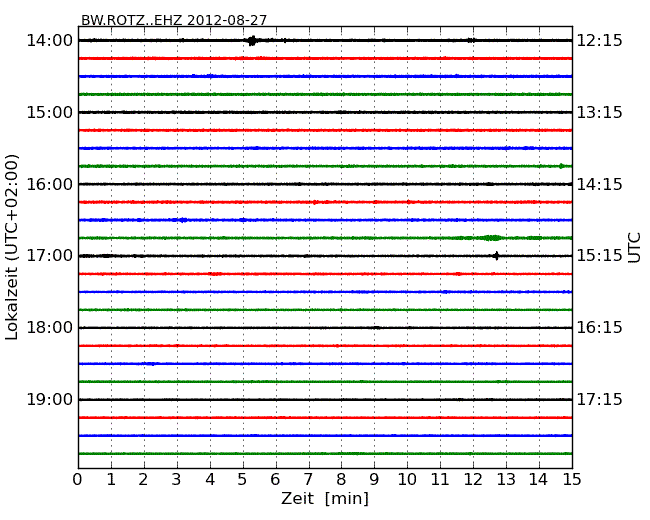Select the 18:00 local time label
Viewport: 650px width, 520px height.
[49, 328]
